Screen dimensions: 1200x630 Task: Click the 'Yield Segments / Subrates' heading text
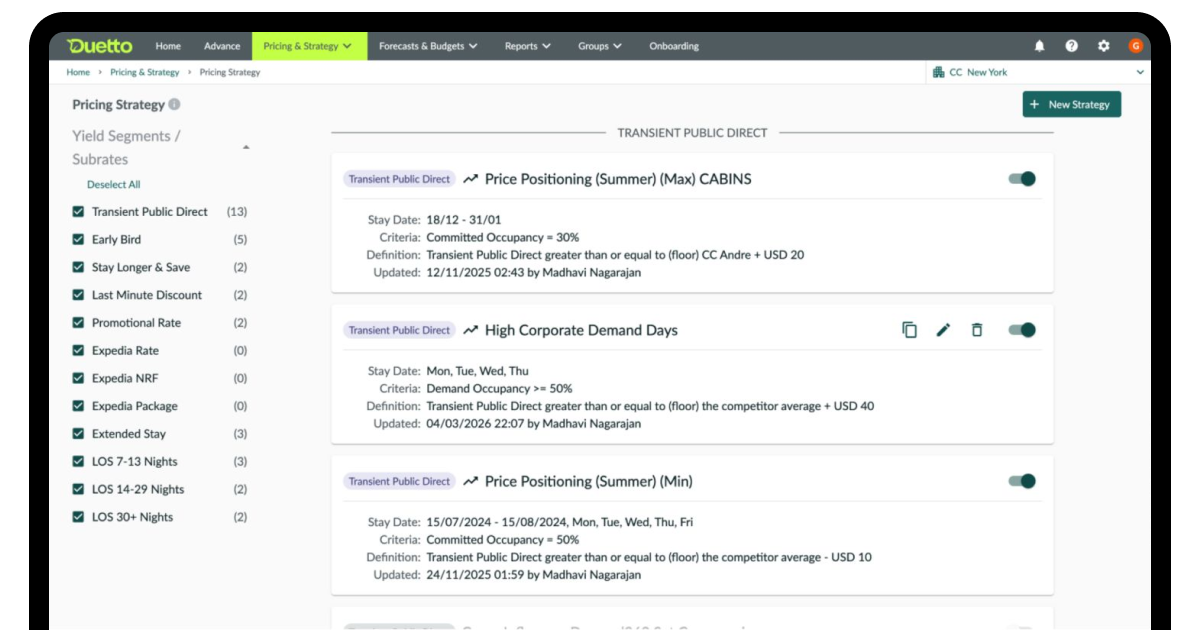click(126, 148)
